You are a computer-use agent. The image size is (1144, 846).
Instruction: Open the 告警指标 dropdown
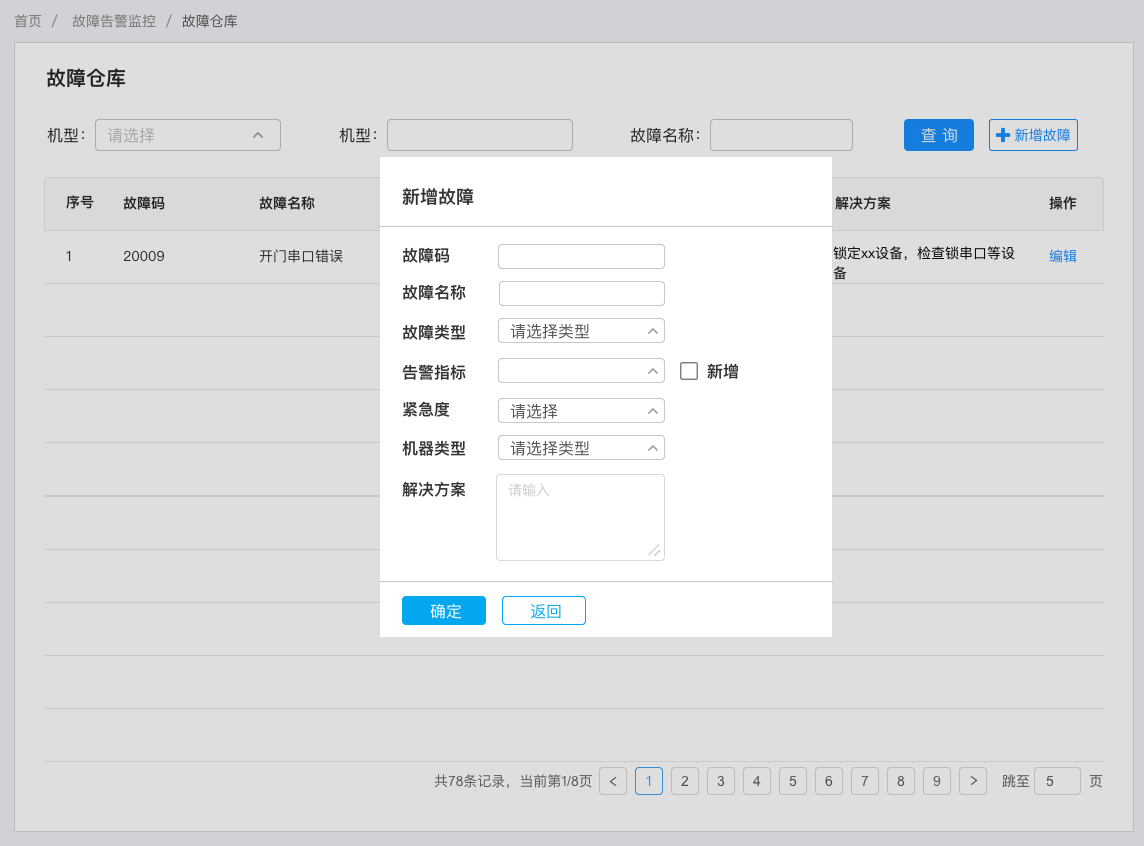[581, 371]
